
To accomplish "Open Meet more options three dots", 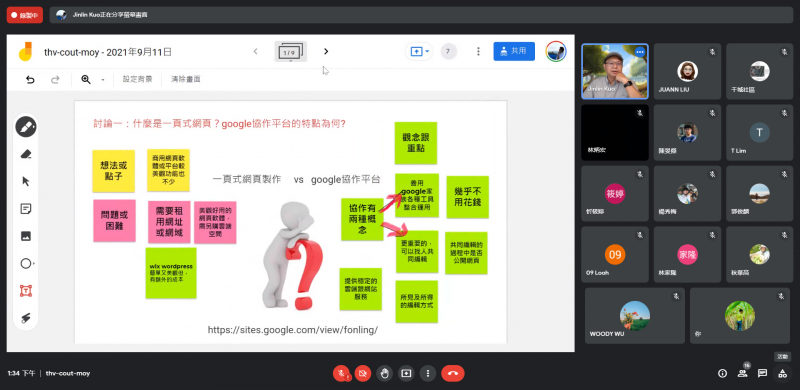I will click(428, 374).
